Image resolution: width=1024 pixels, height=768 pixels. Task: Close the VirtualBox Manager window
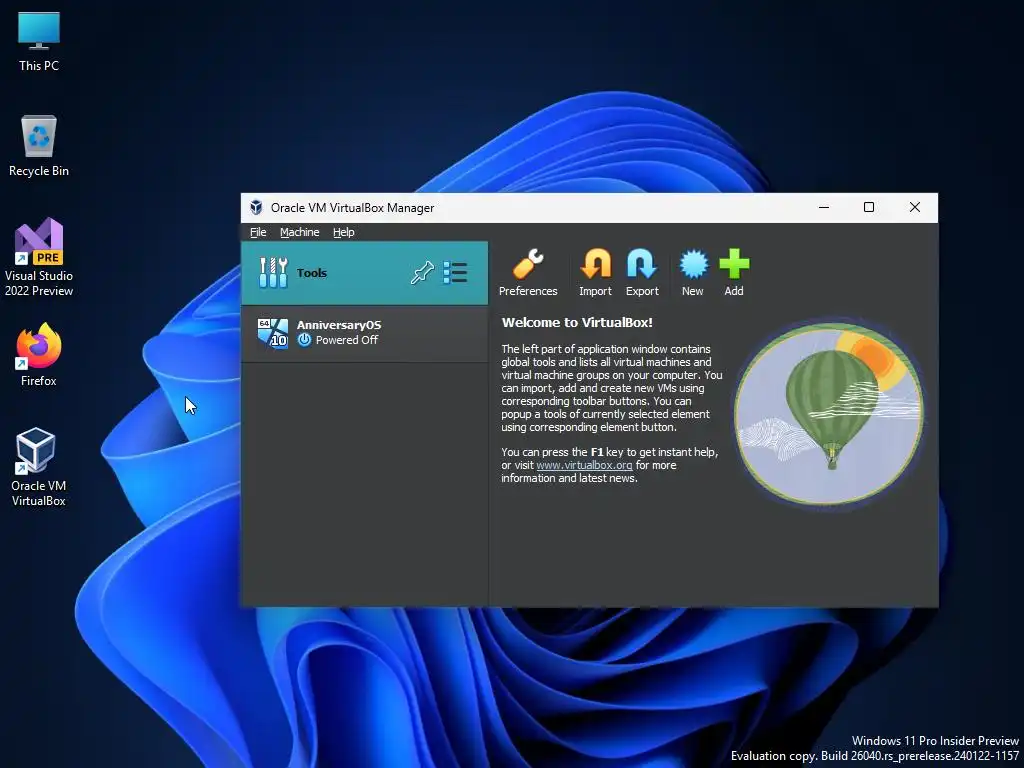coord(915,207)
